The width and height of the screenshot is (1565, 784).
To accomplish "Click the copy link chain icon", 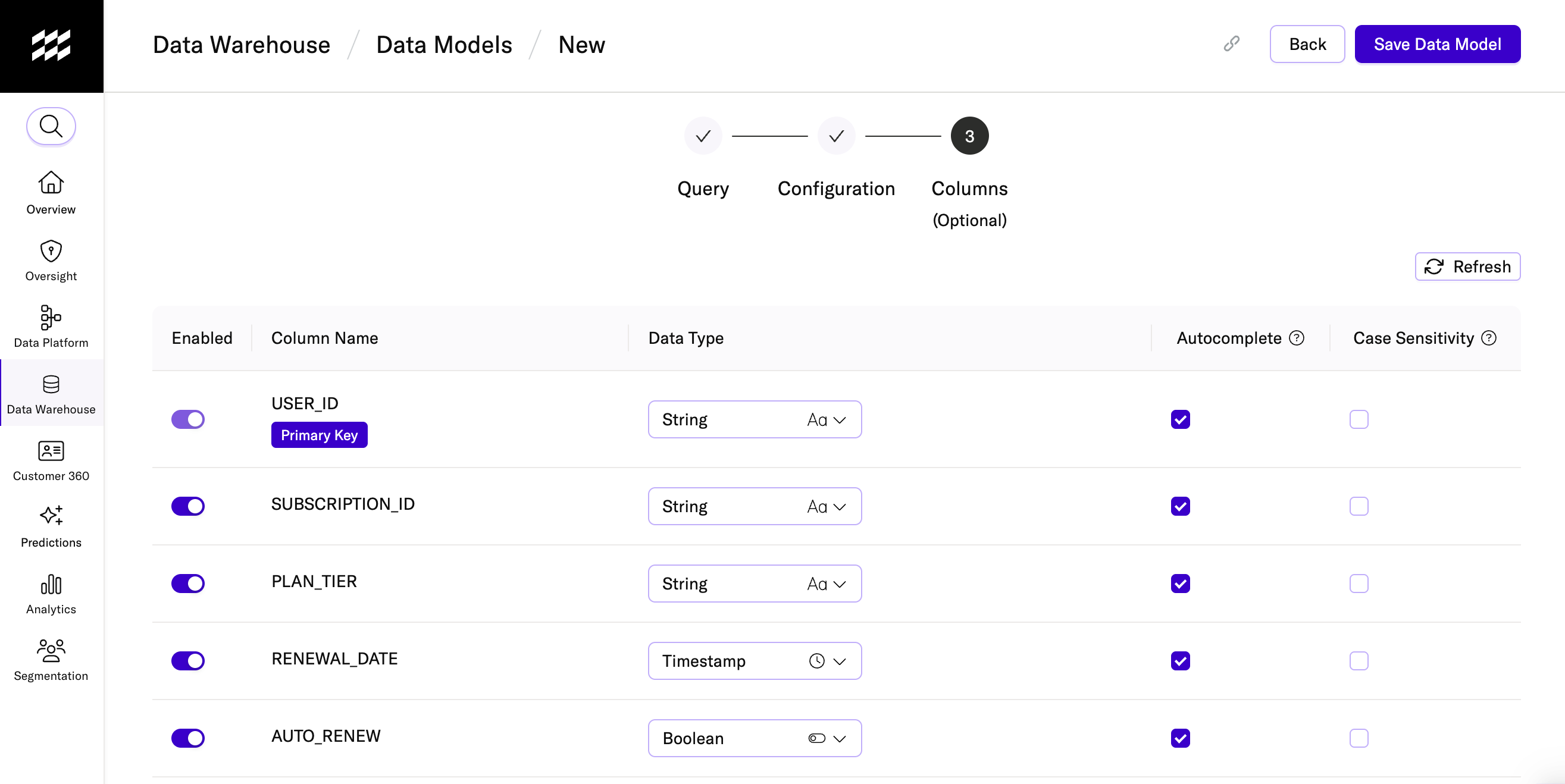I will [x=1231, y=44].
